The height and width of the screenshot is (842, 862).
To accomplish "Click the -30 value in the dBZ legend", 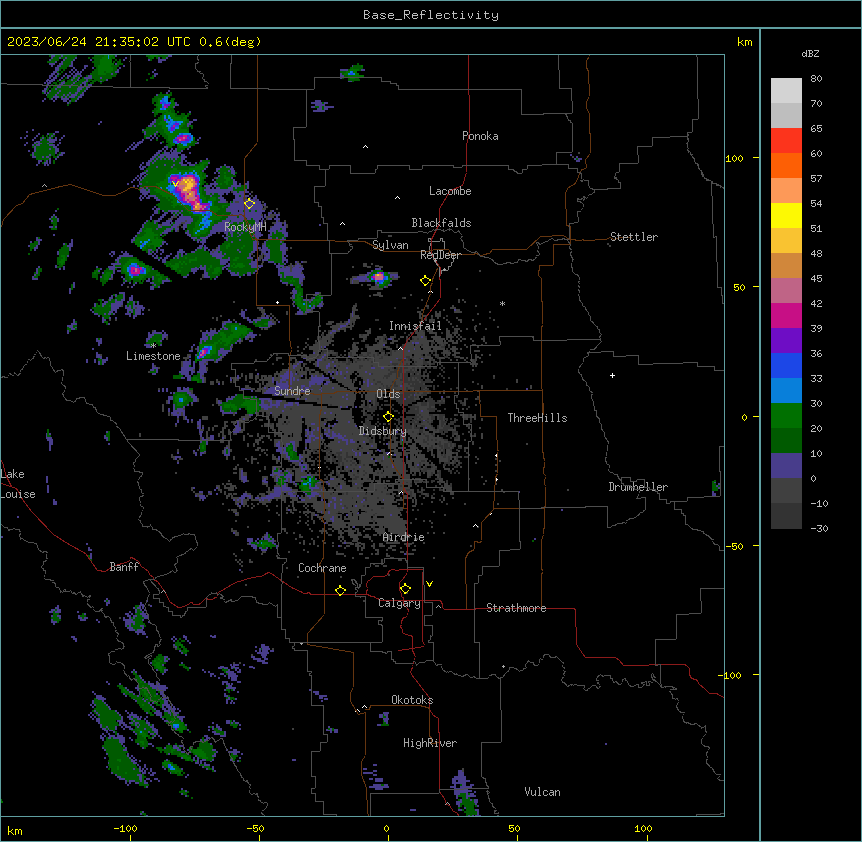I will [819, 528].
